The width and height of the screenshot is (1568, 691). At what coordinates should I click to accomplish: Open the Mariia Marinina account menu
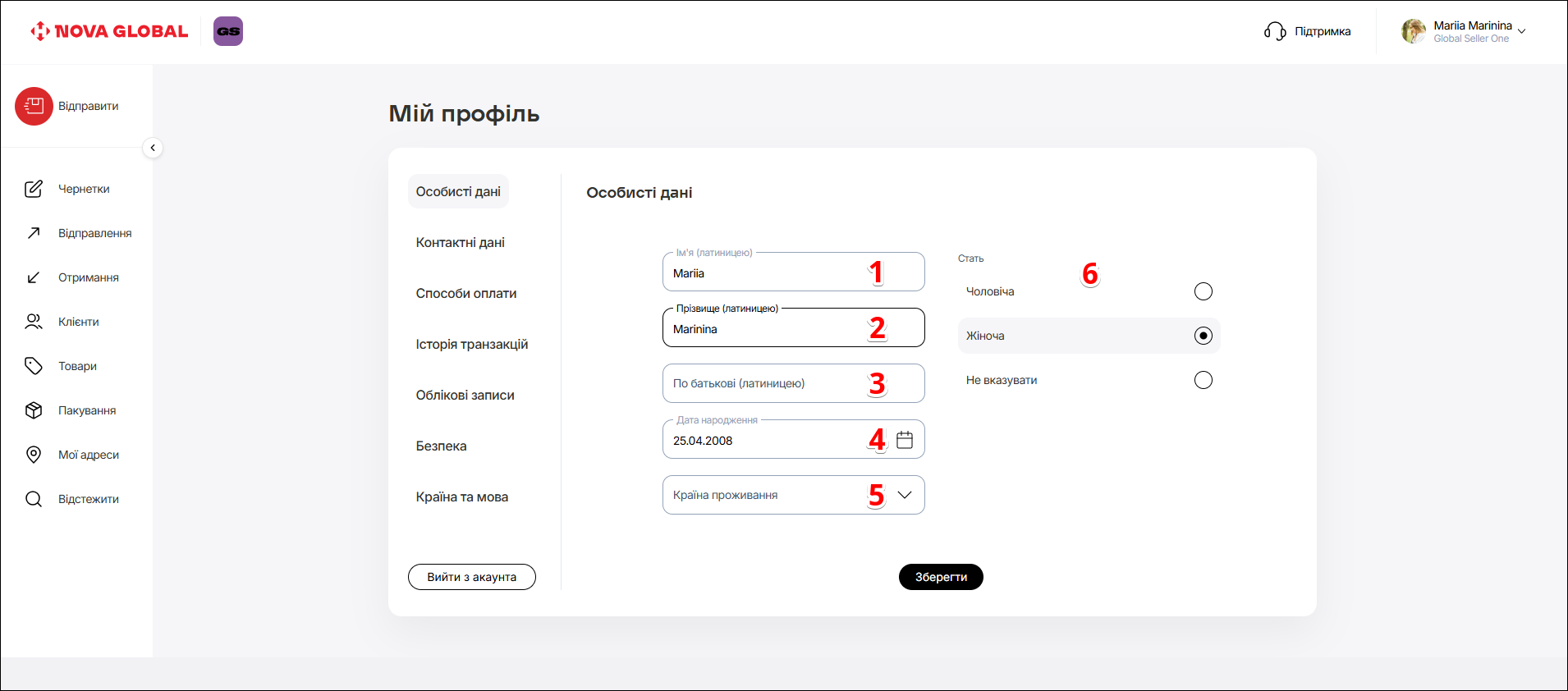pos(1464,31)
